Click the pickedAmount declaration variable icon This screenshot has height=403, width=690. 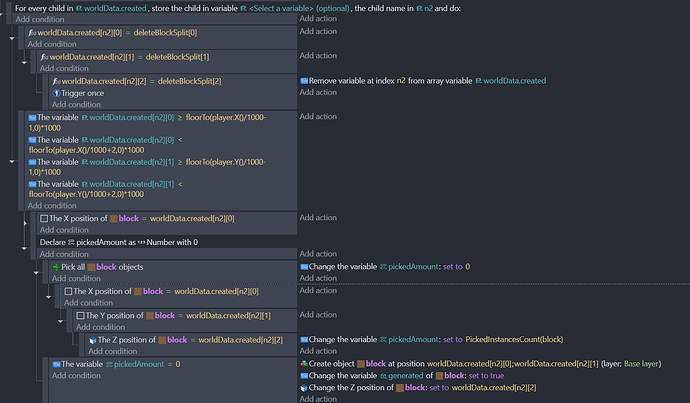tap(71, 242)
